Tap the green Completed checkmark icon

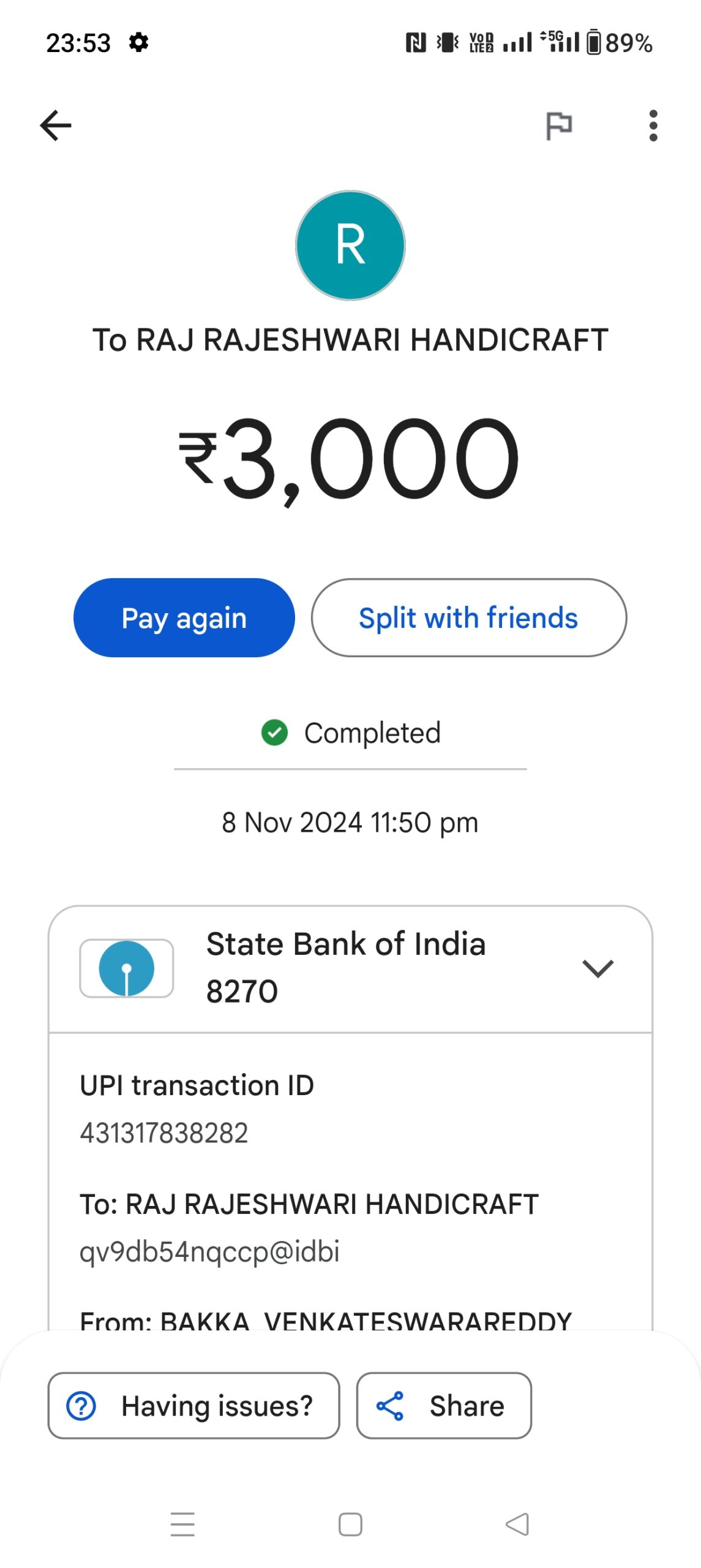tap(274, 733)
